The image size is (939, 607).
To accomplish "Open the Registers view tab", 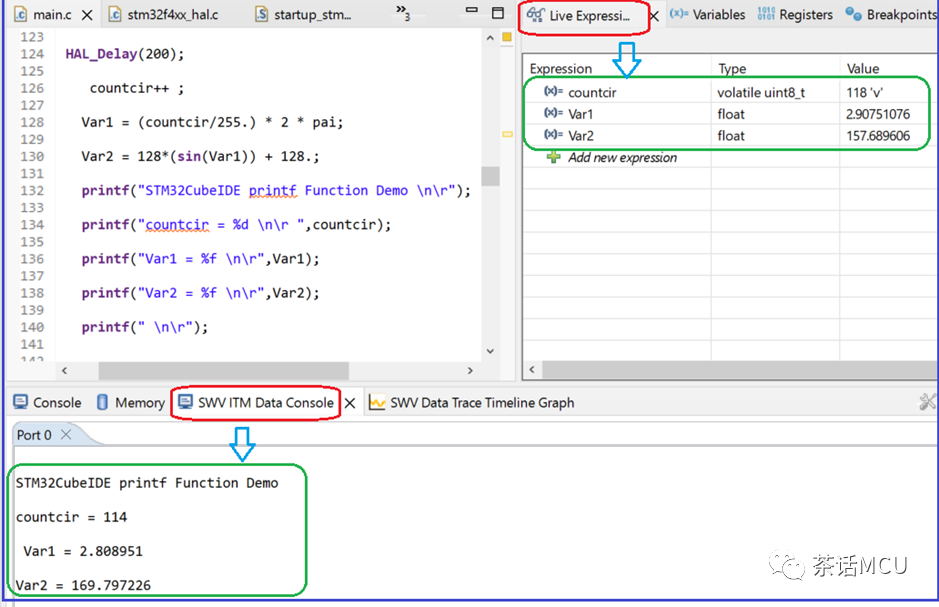I will [x=795, y=15].
